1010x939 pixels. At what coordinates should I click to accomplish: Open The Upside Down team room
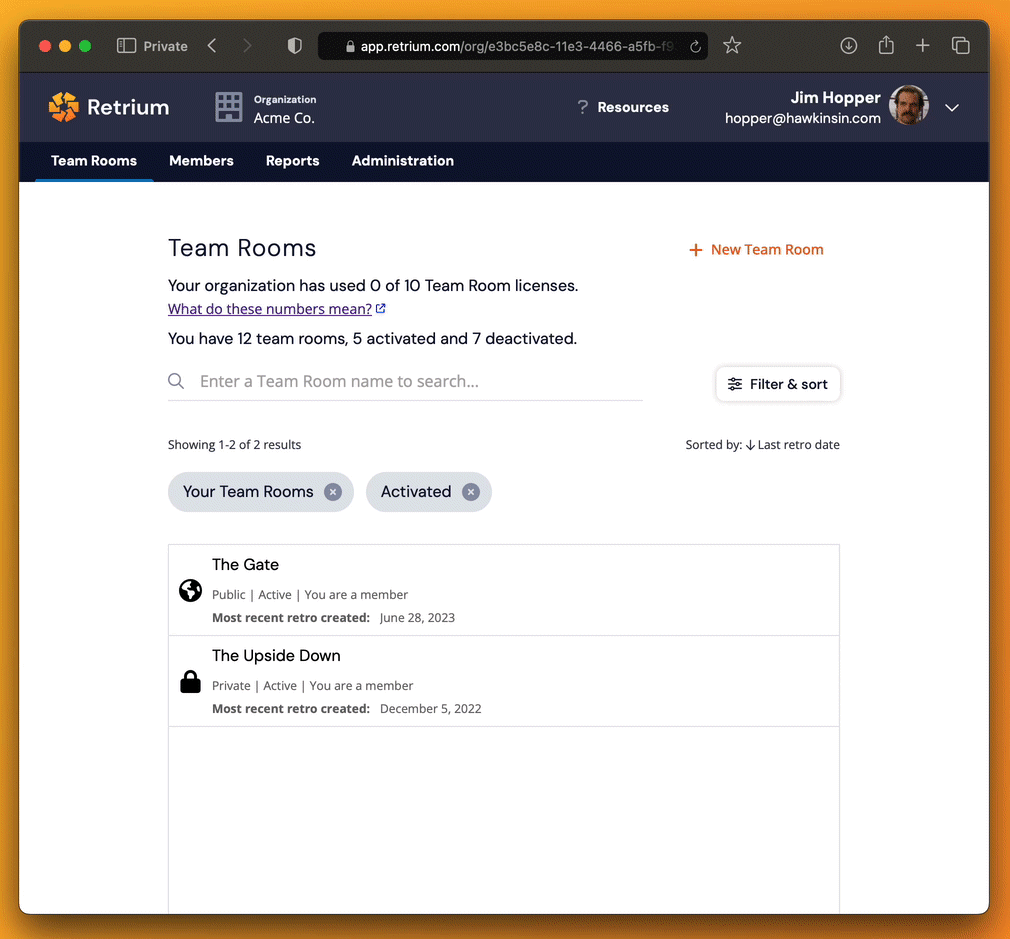[x=276, y=656]
